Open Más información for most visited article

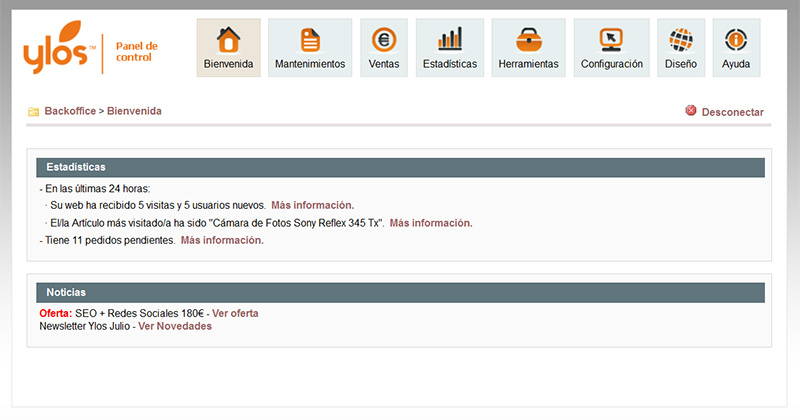pyautogui.click(x=430, y=223)
